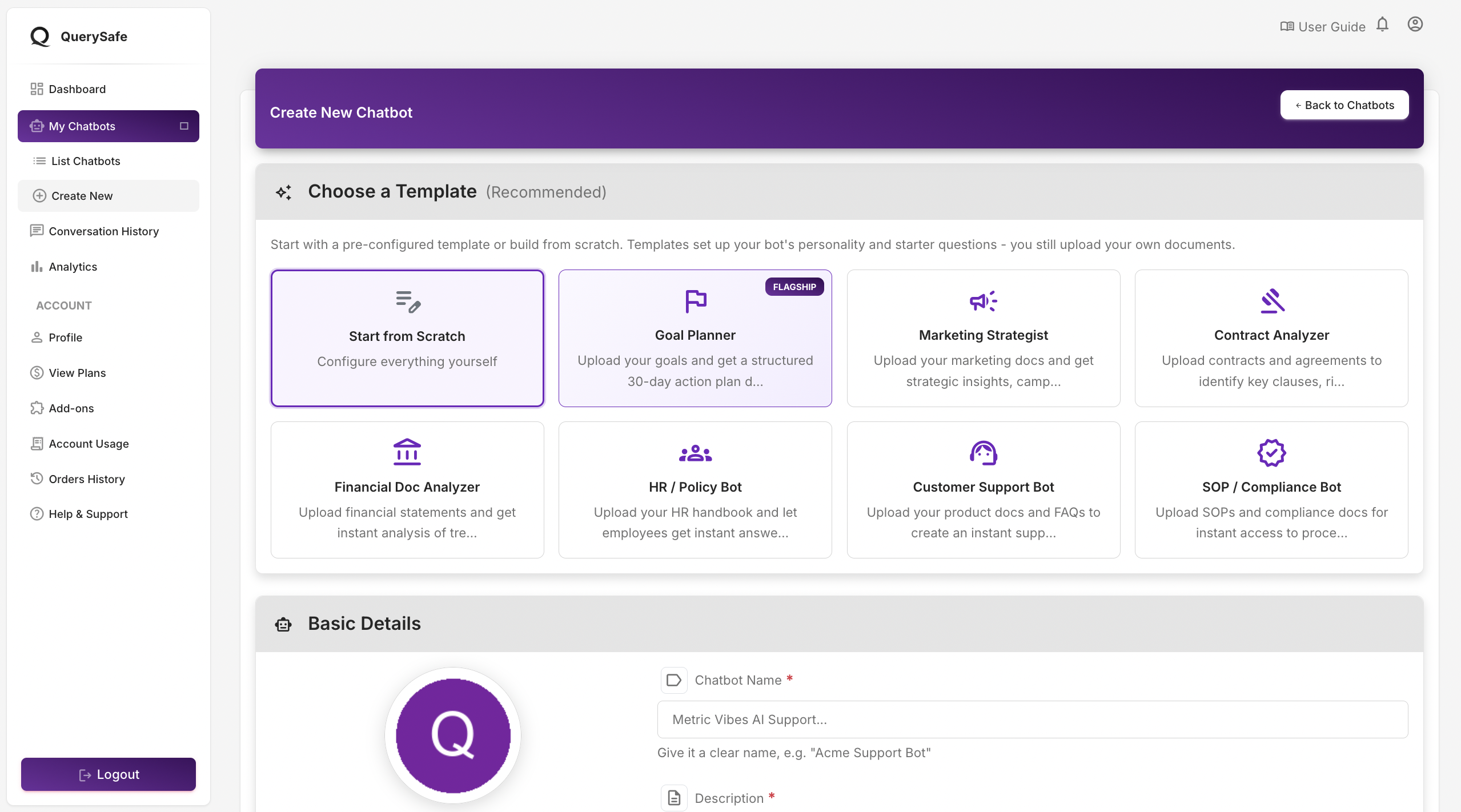Click the Dashboard grid icon
This screenshot has height=812, width=1461.
pos(37,89)
